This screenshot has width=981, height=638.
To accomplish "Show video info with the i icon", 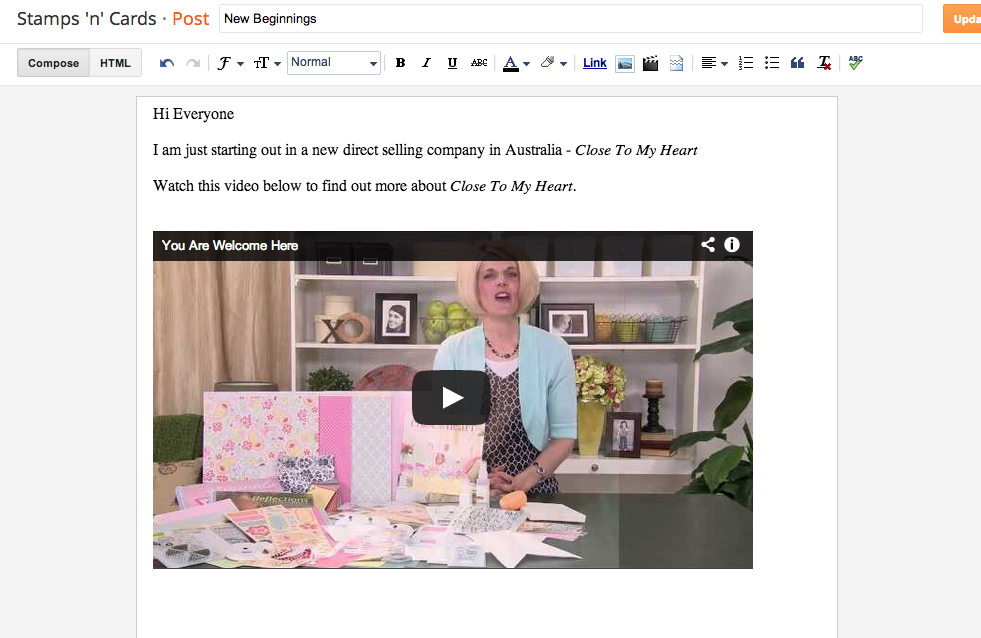I will point(731,245).
